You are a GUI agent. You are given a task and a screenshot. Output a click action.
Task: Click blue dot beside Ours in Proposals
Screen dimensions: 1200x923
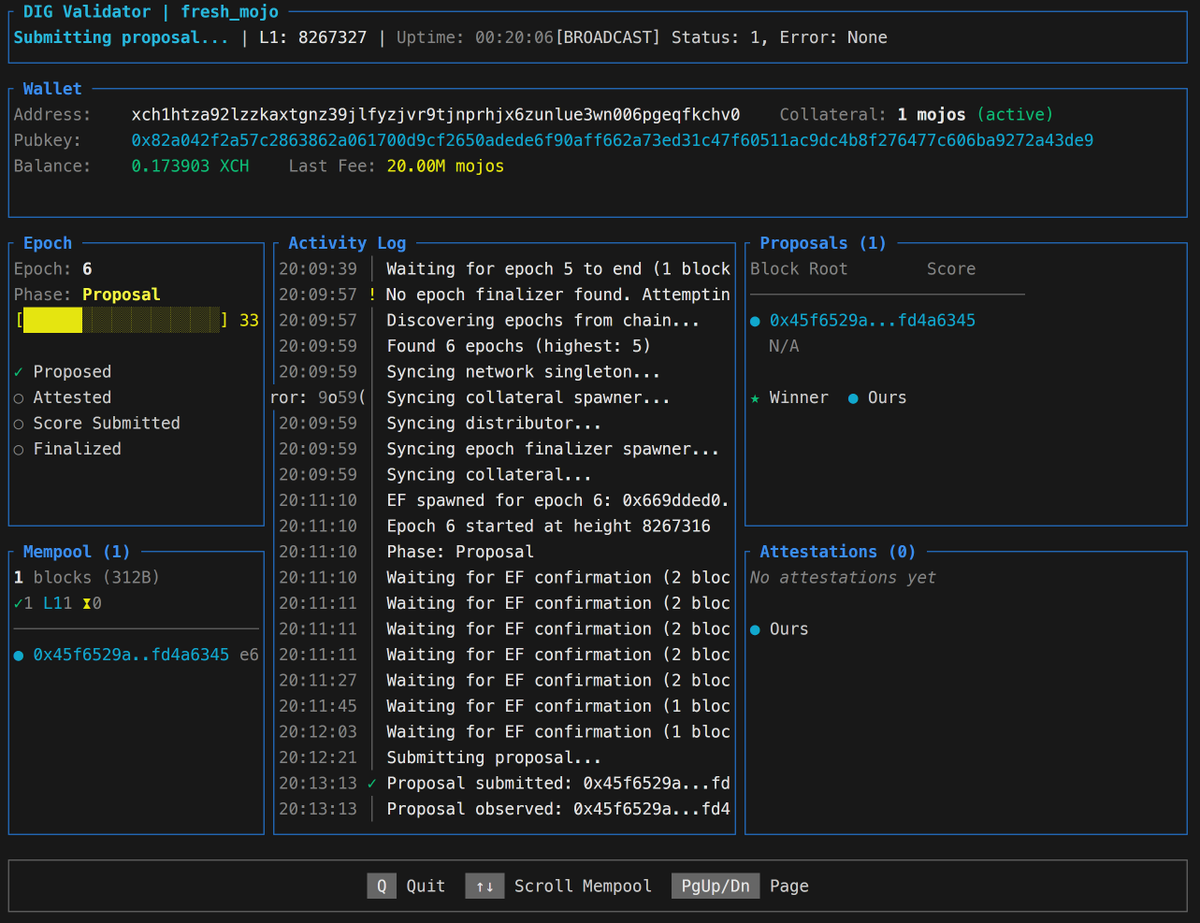(853, 398)
